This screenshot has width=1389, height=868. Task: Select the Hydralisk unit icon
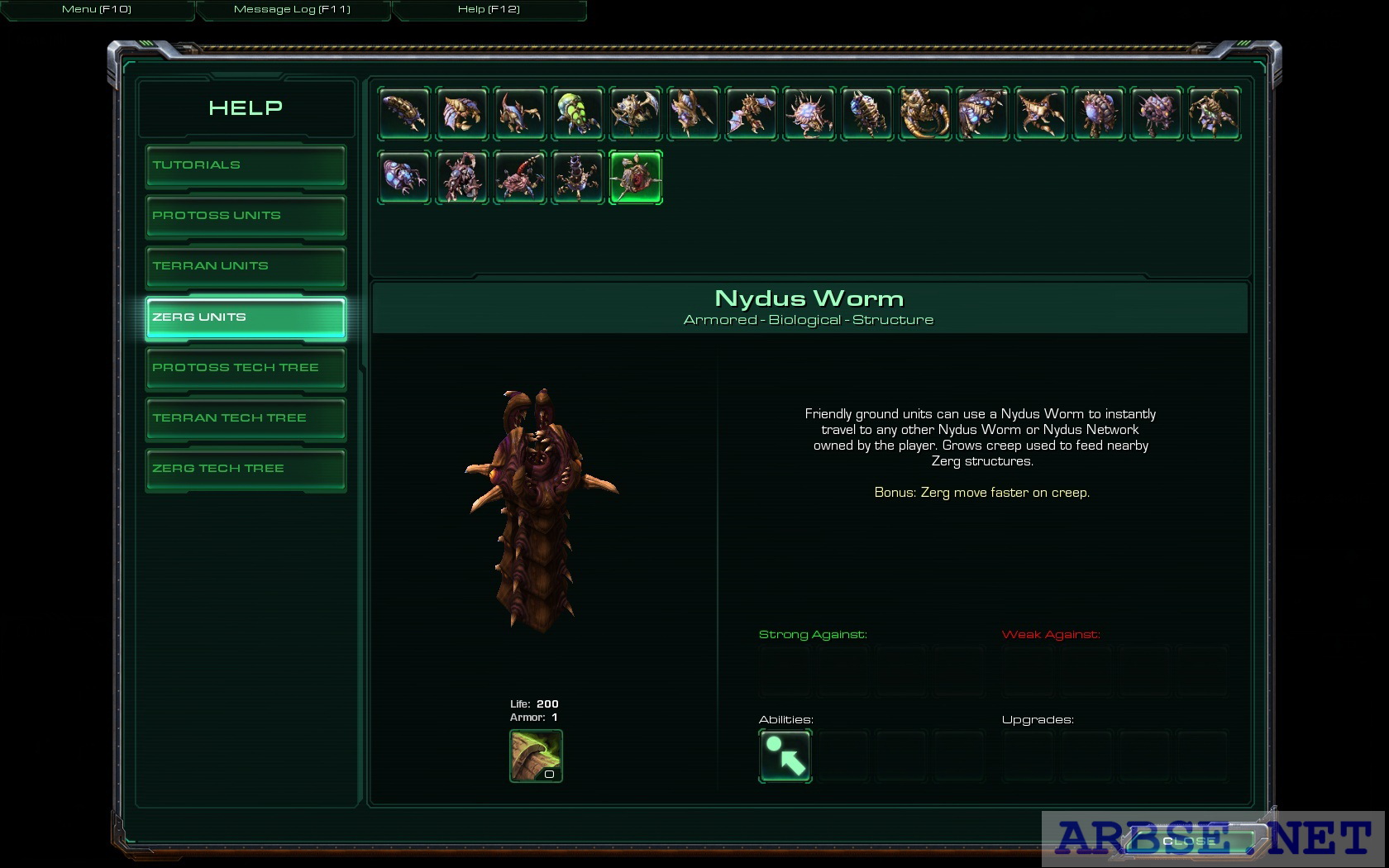pos(694,113)
